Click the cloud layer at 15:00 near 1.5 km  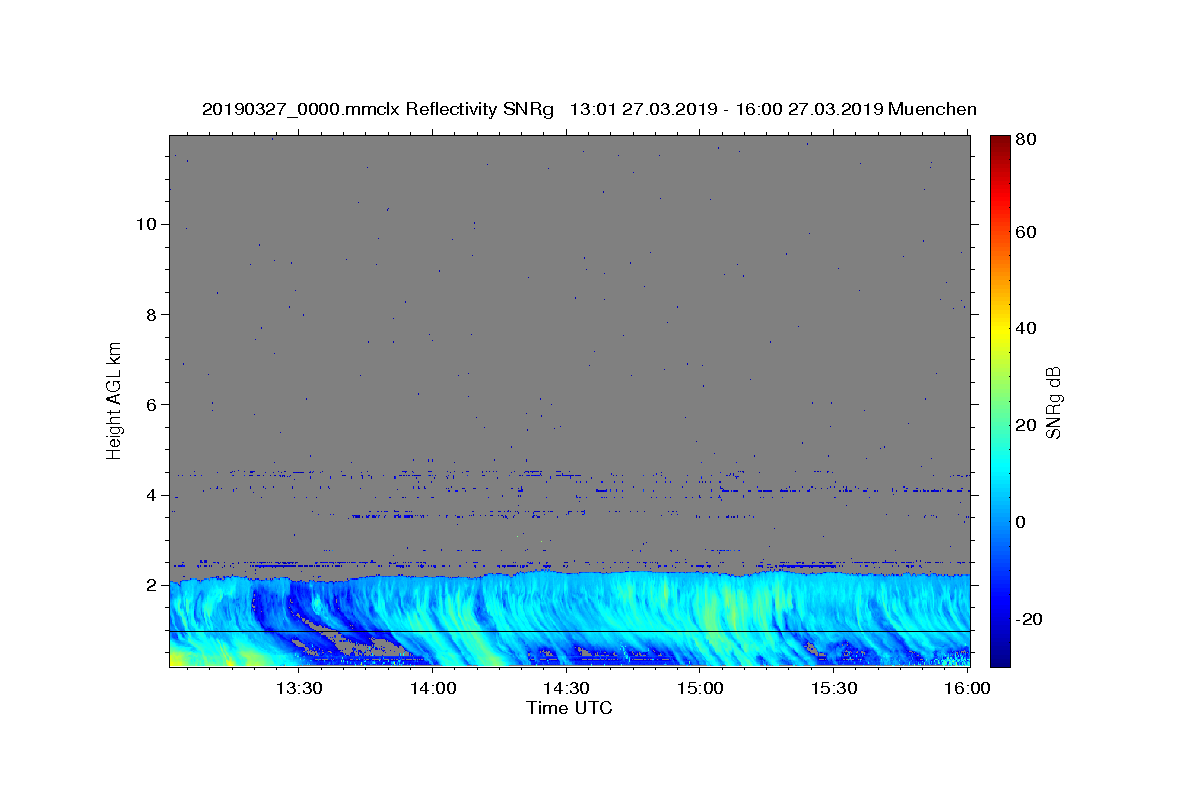pos(700,608)
